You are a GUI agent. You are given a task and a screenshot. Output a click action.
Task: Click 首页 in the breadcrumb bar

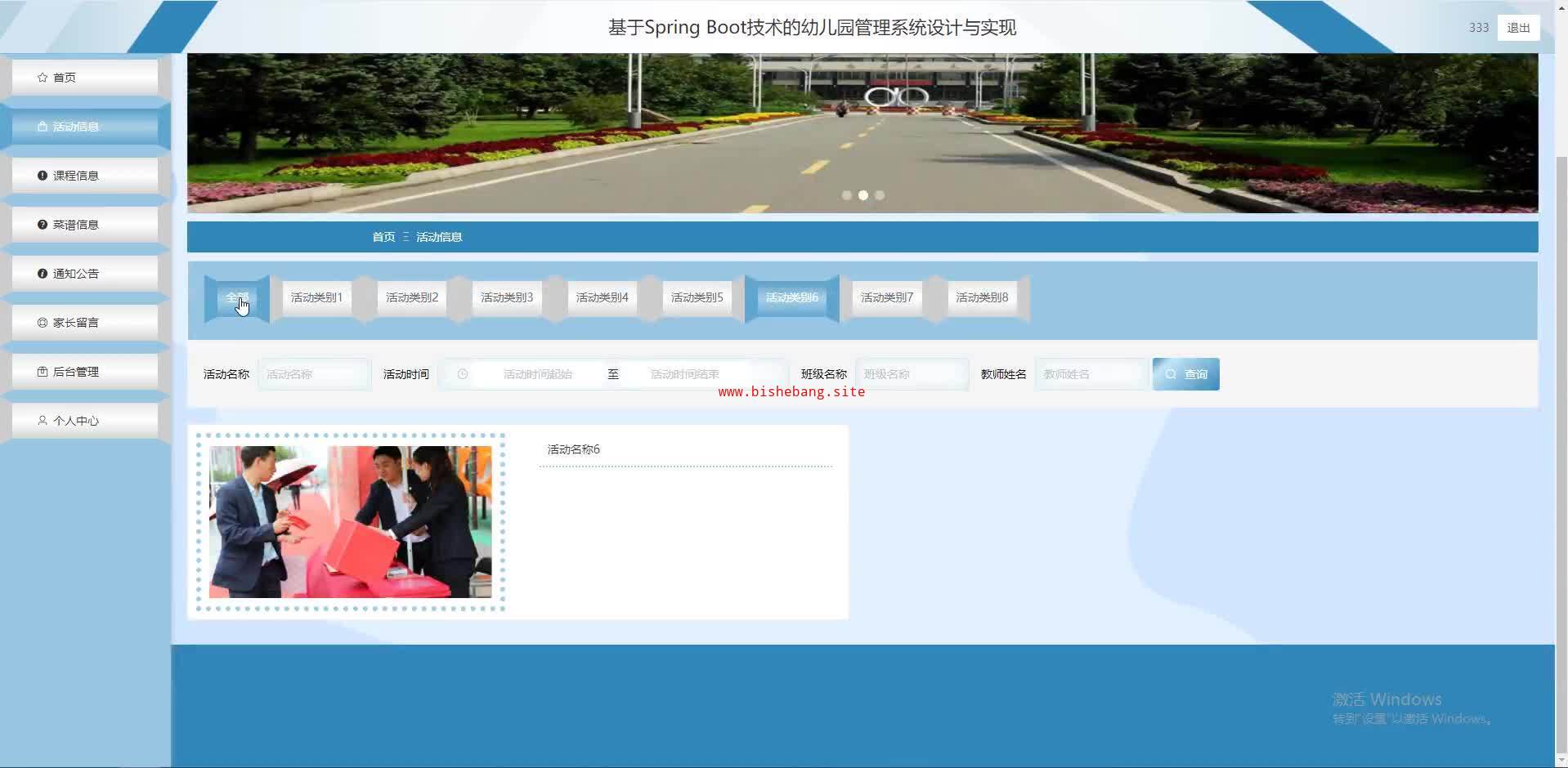[383, 237]
